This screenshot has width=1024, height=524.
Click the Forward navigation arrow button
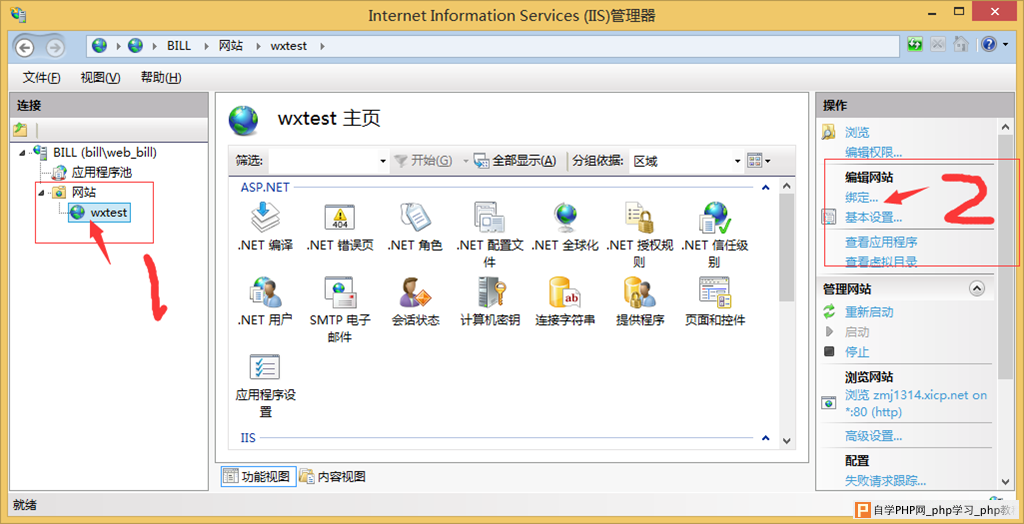pos(55,47)
